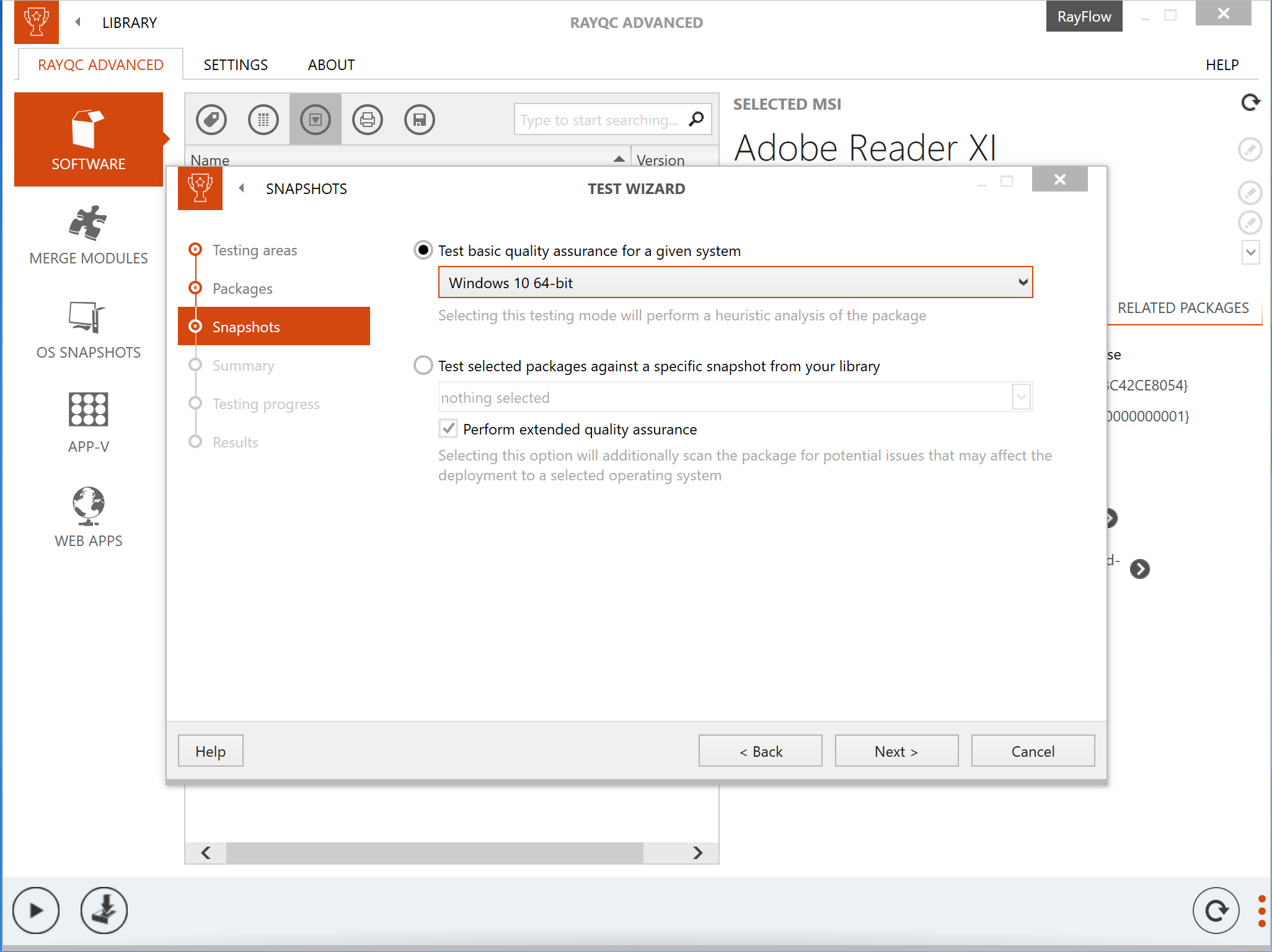1272x952 pixels.
Task: Click the Results wizard step
Action: tap(235, 443)
